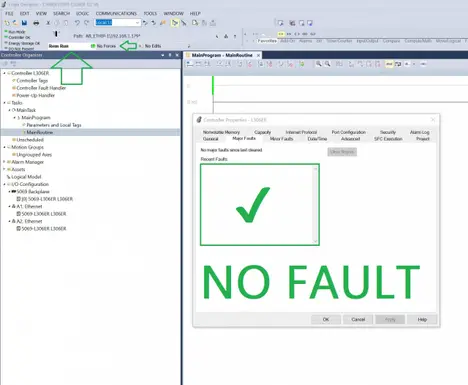This screenshot has width=468, height=385.
Task: Select the Timer/Counter instruction tab
Action: point(339,41)
